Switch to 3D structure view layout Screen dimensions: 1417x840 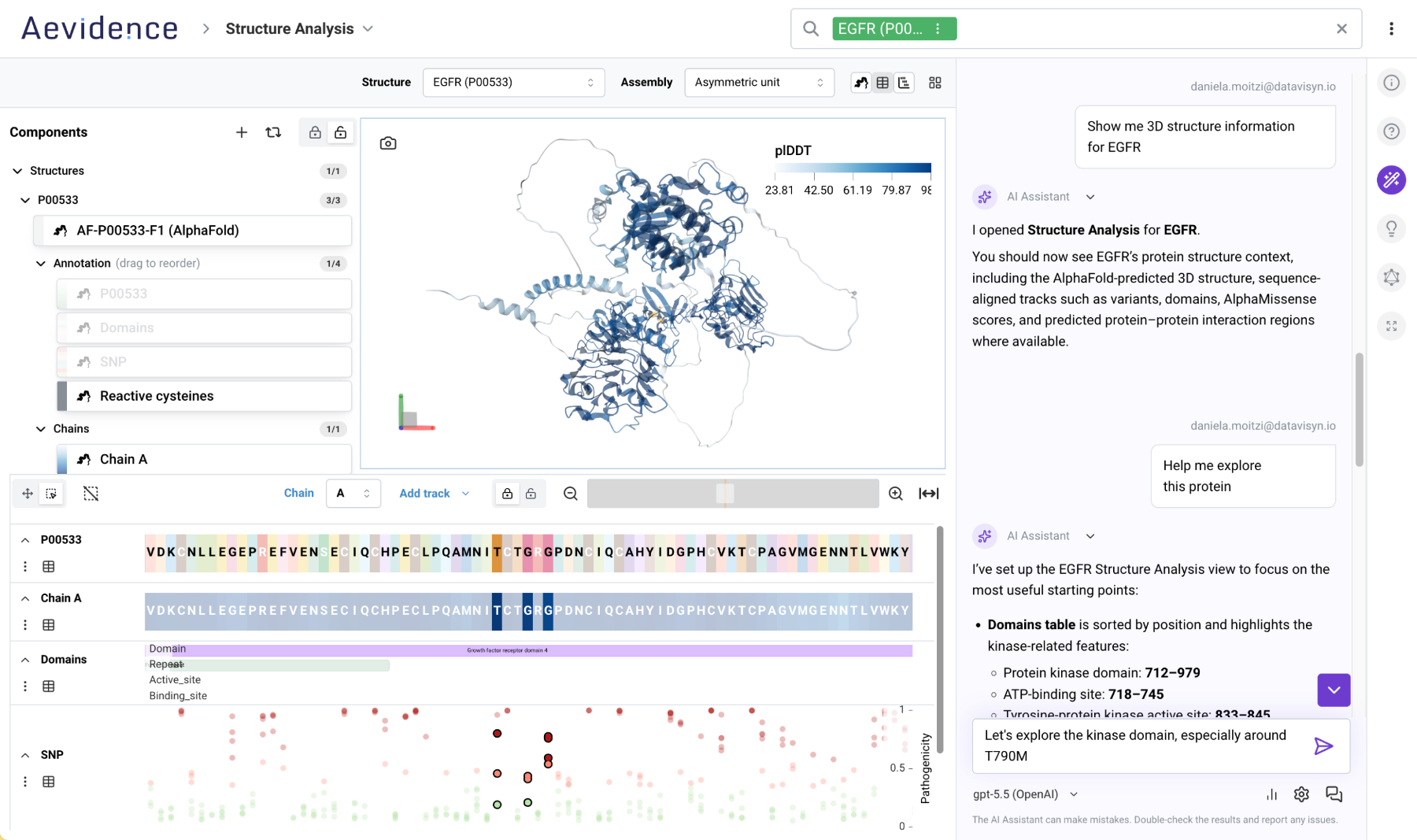tap(861, 83)
